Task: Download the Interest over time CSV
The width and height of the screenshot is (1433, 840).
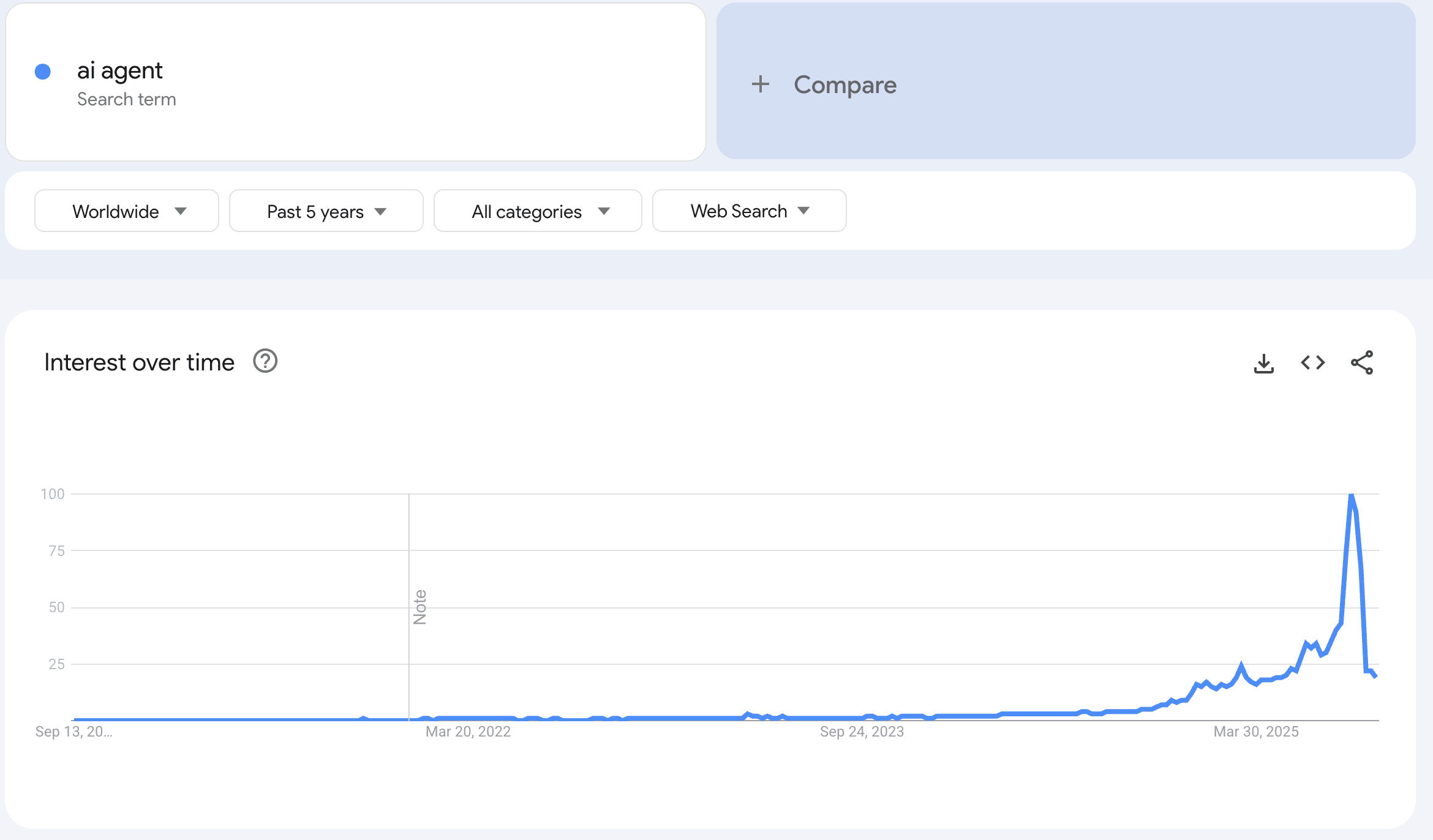Action: [1263, 363]
